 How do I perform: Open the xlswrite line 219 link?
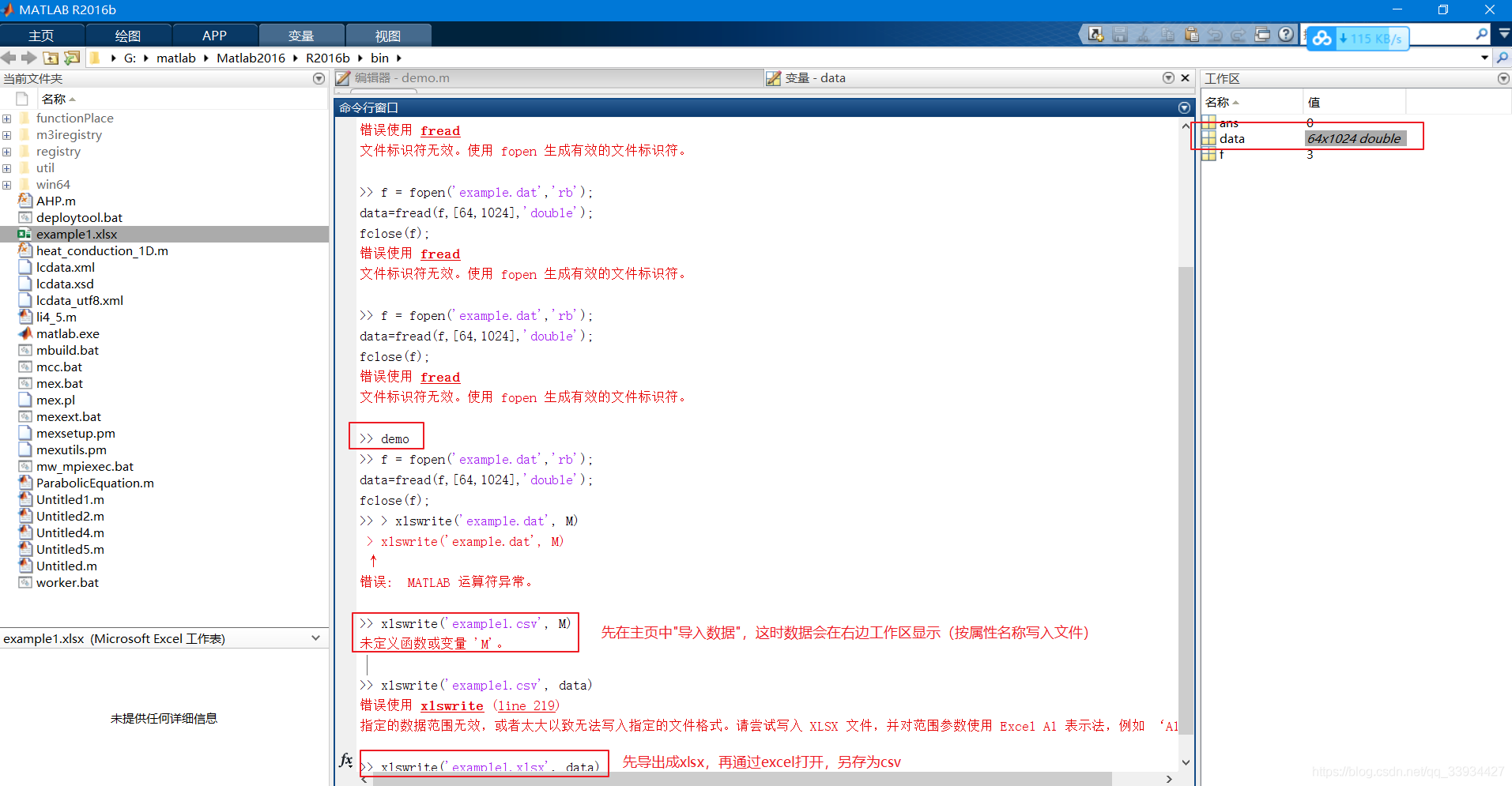(526, 705)
